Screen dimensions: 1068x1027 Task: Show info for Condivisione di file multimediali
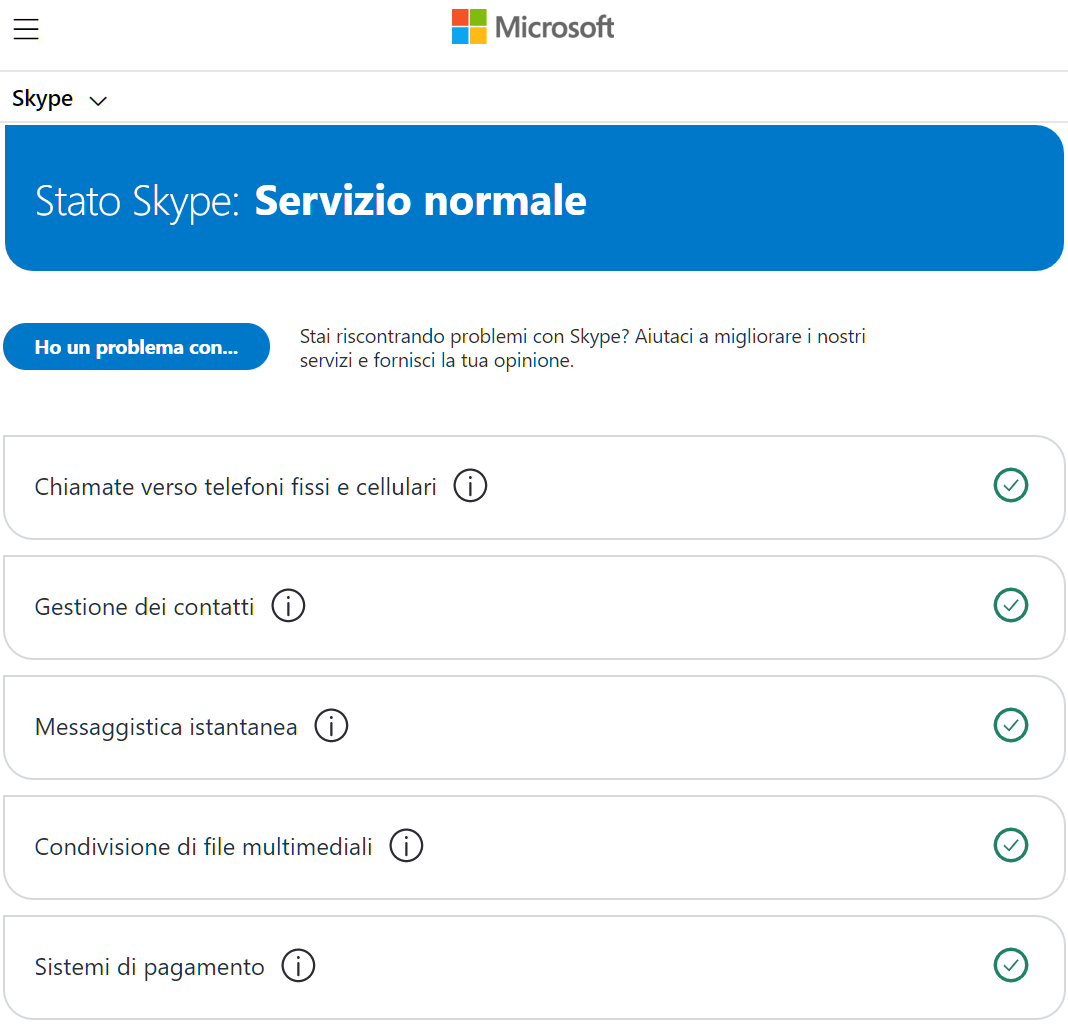tap(406, 846)
